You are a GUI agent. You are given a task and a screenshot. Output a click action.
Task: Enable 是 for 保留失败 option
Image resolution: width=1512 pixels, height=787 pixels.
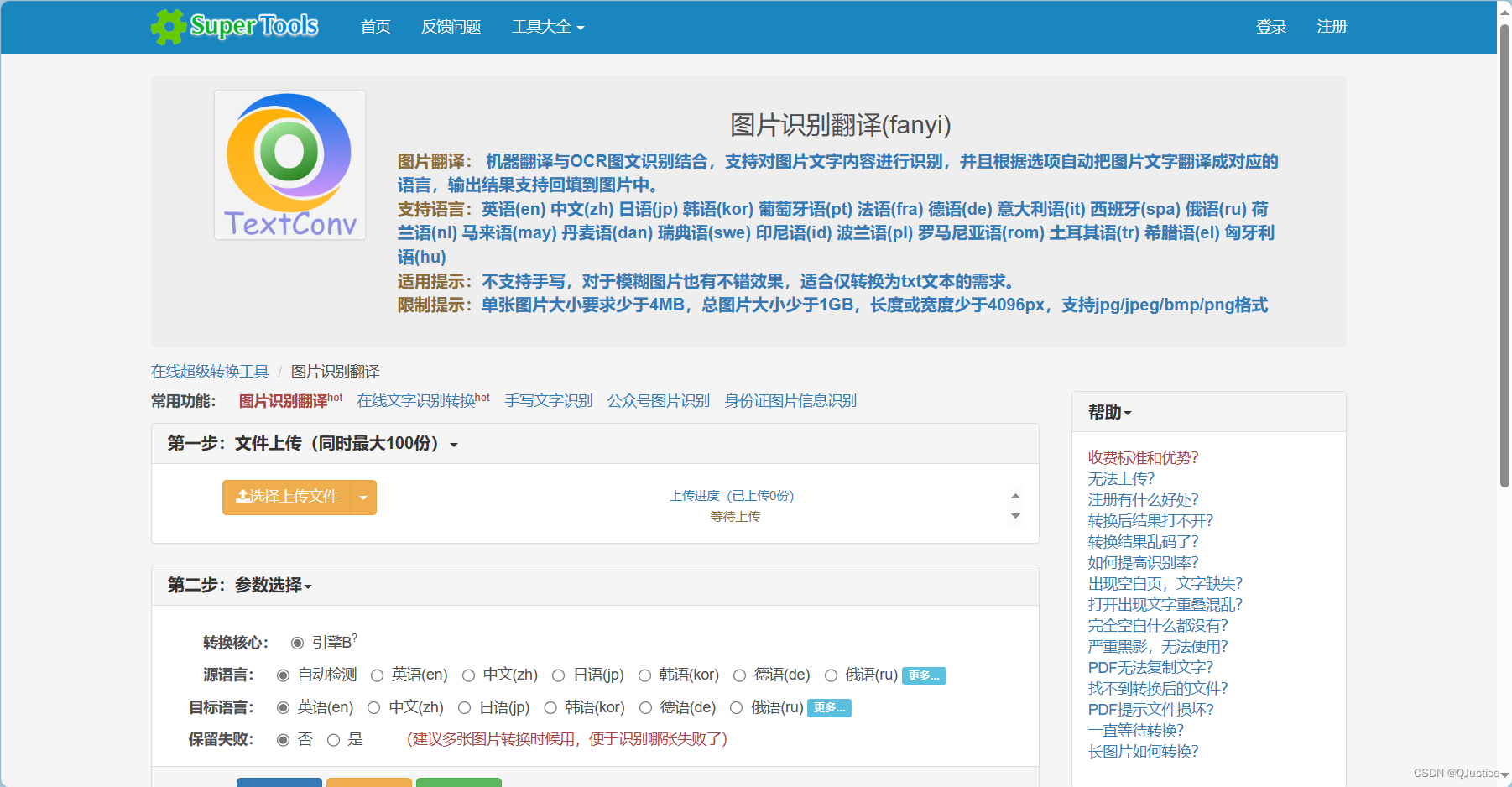click(x=333, y=740)
